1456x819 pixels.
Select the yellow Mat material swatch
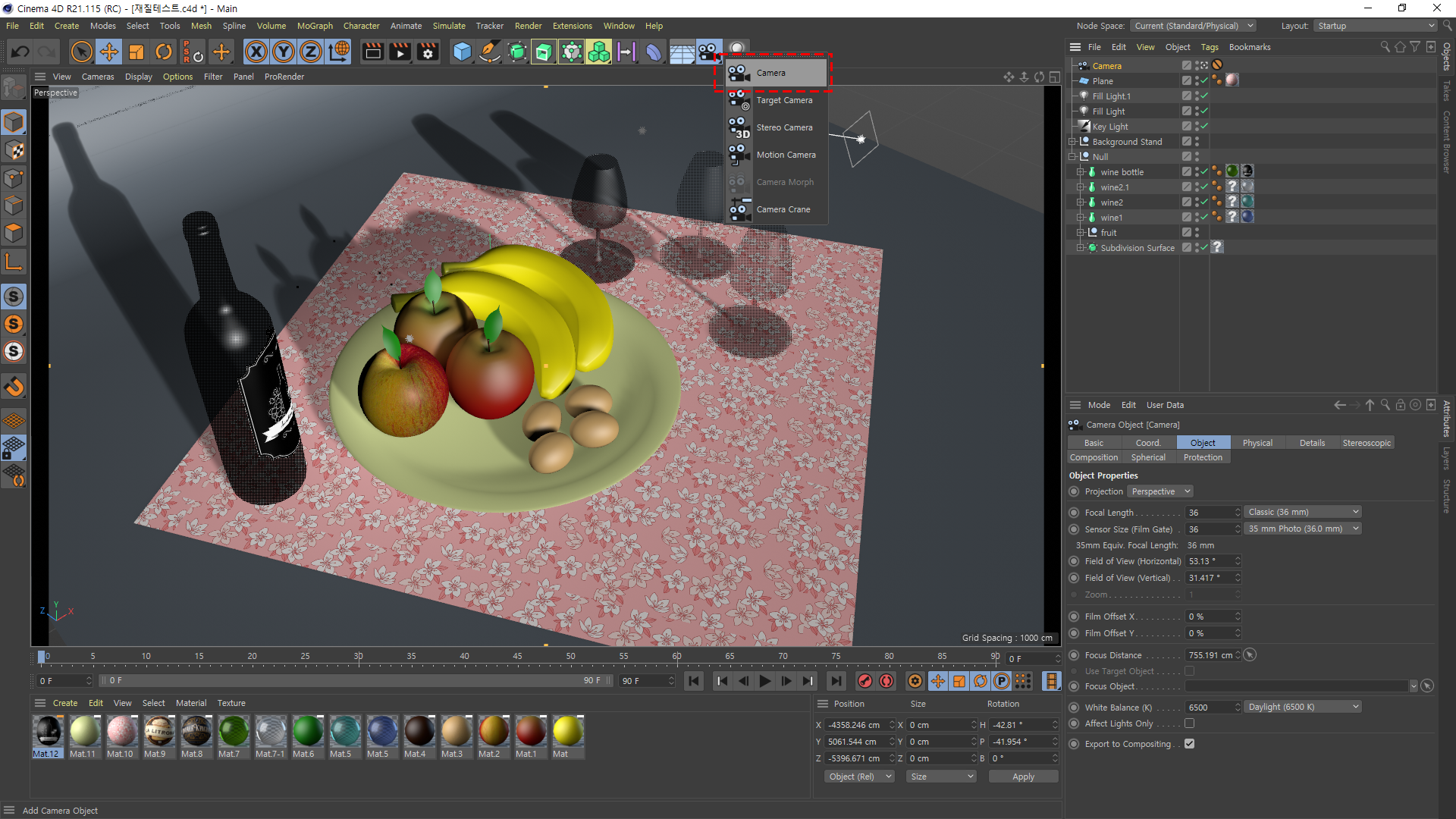567,732
